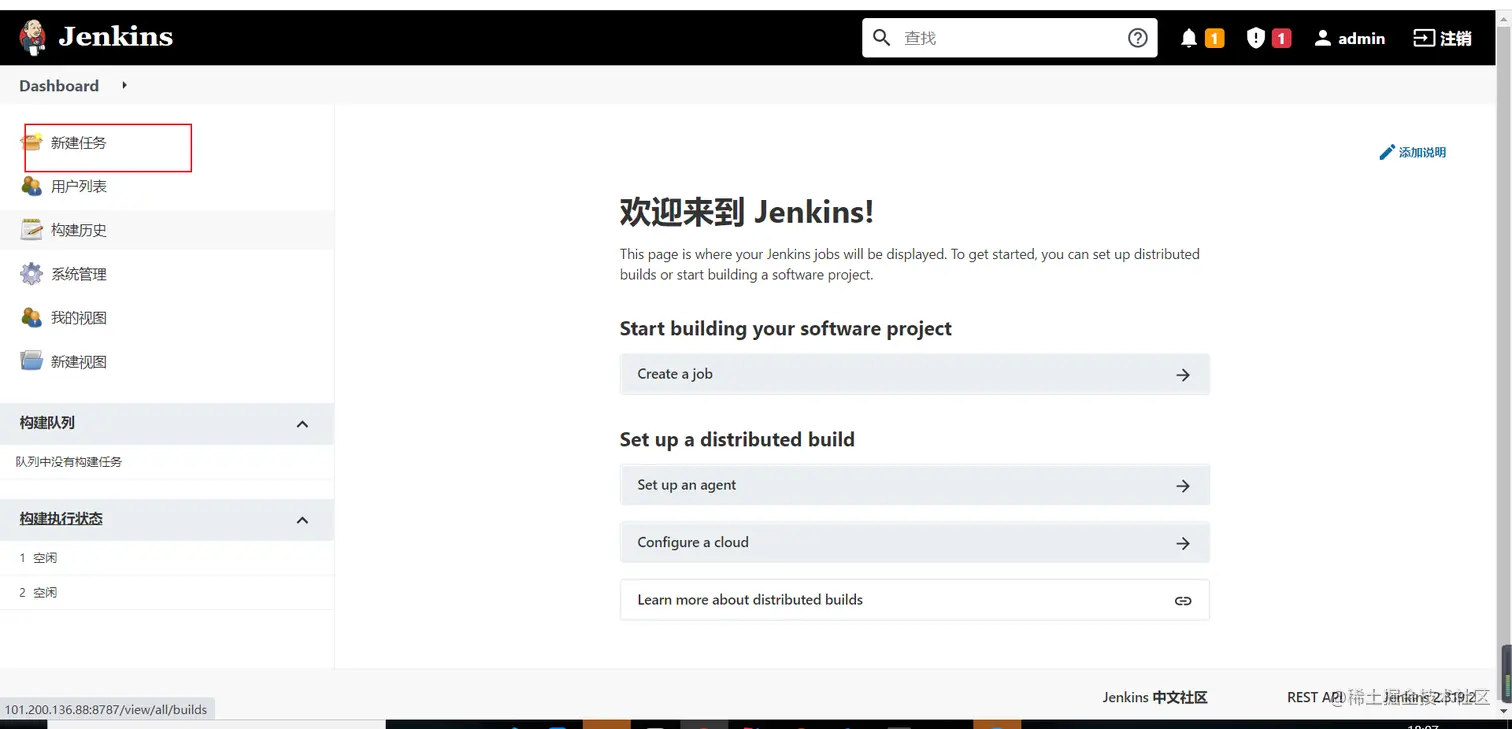
Task: Collapse the 构建执行状态 panel
Action: tap(302, 520)
